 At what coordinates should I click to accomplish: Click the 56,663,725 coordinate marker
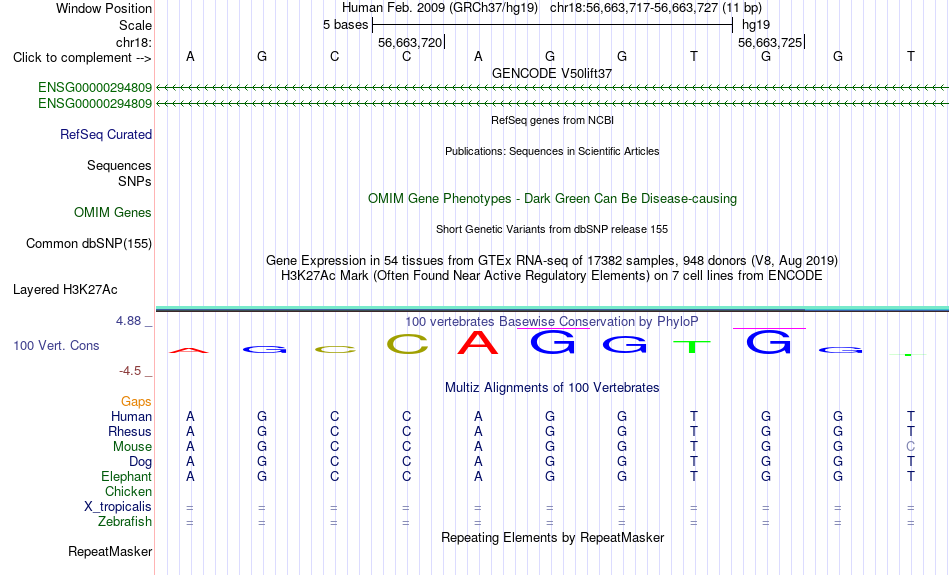(x=770, y=42)
